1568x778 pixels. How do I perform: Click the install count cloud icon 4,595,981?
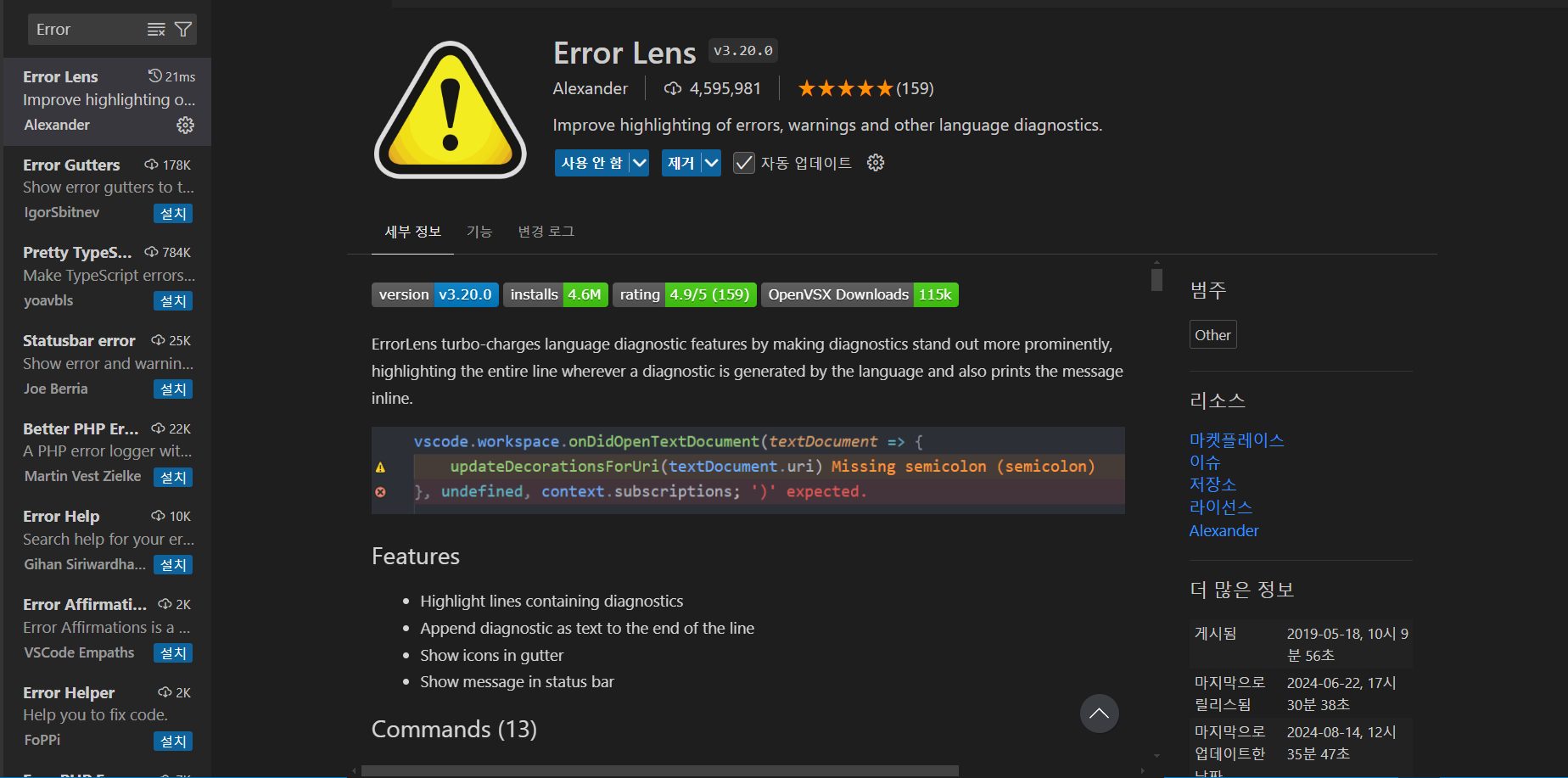[x=673, y=88]
